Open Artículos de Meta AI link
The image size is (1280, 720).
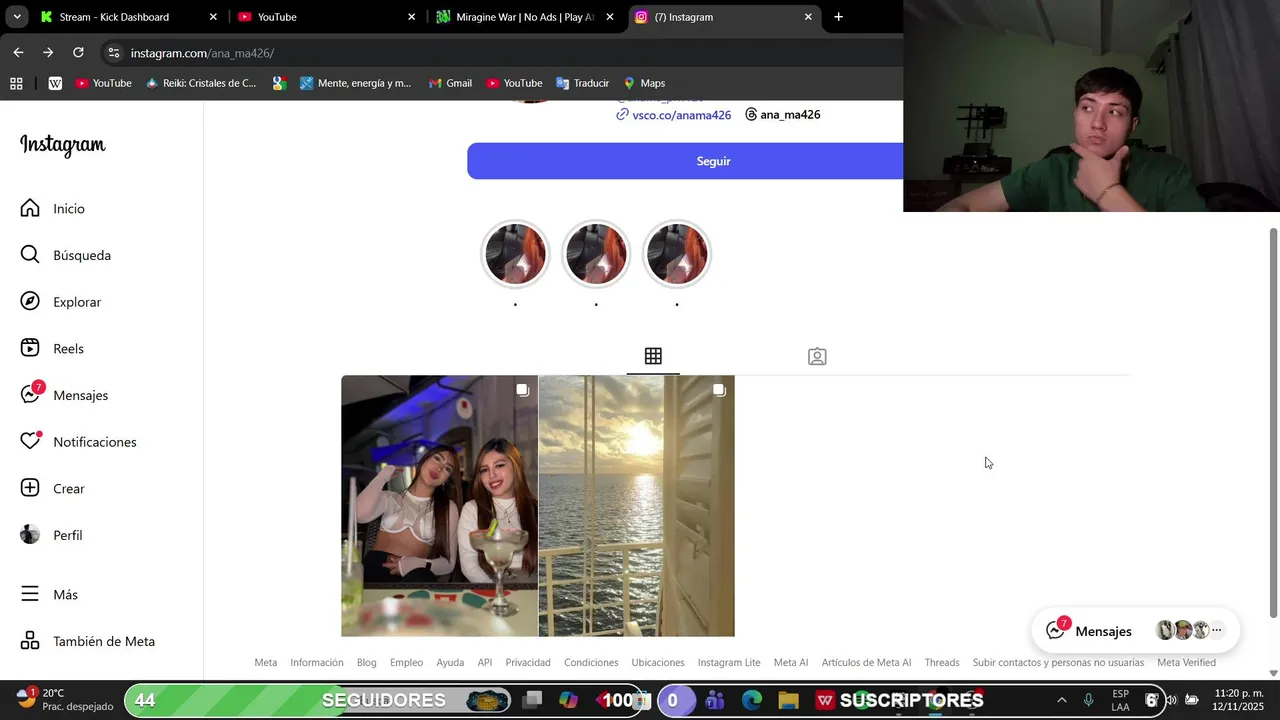click(866, 662)
